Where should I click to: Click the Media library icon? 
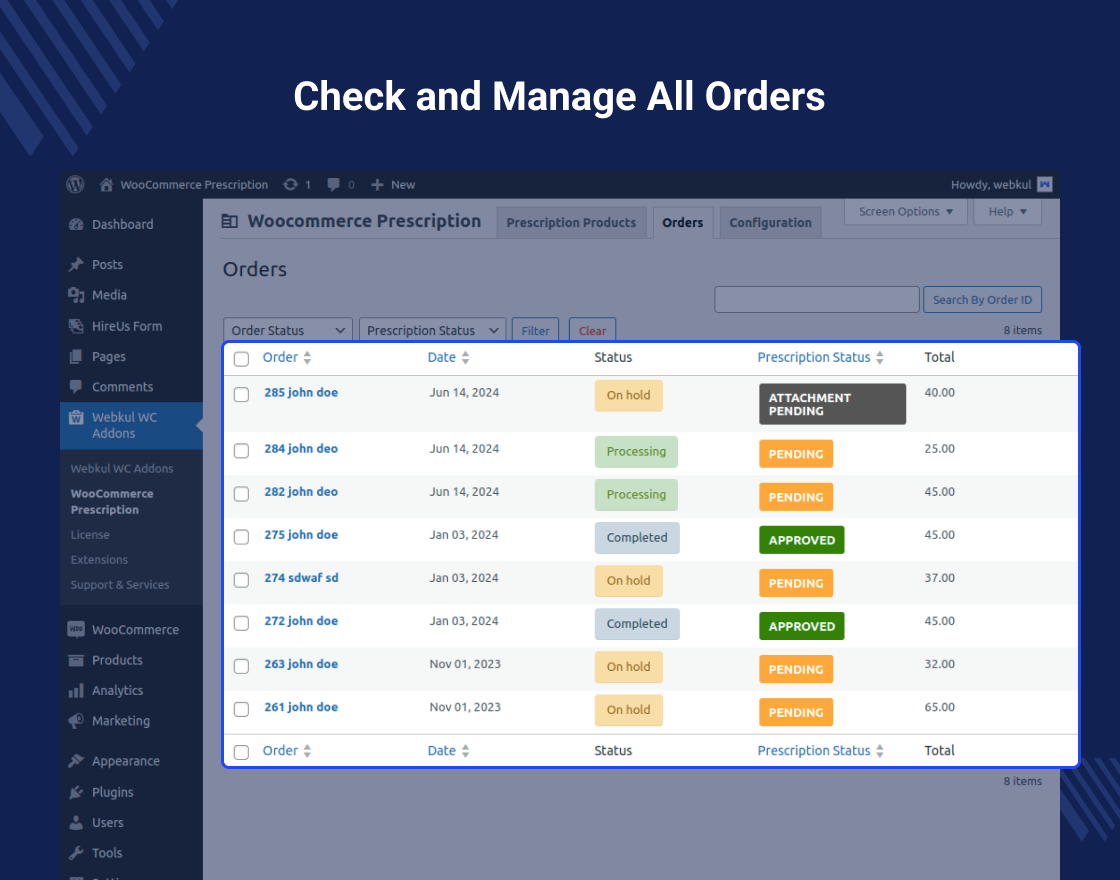74,295
